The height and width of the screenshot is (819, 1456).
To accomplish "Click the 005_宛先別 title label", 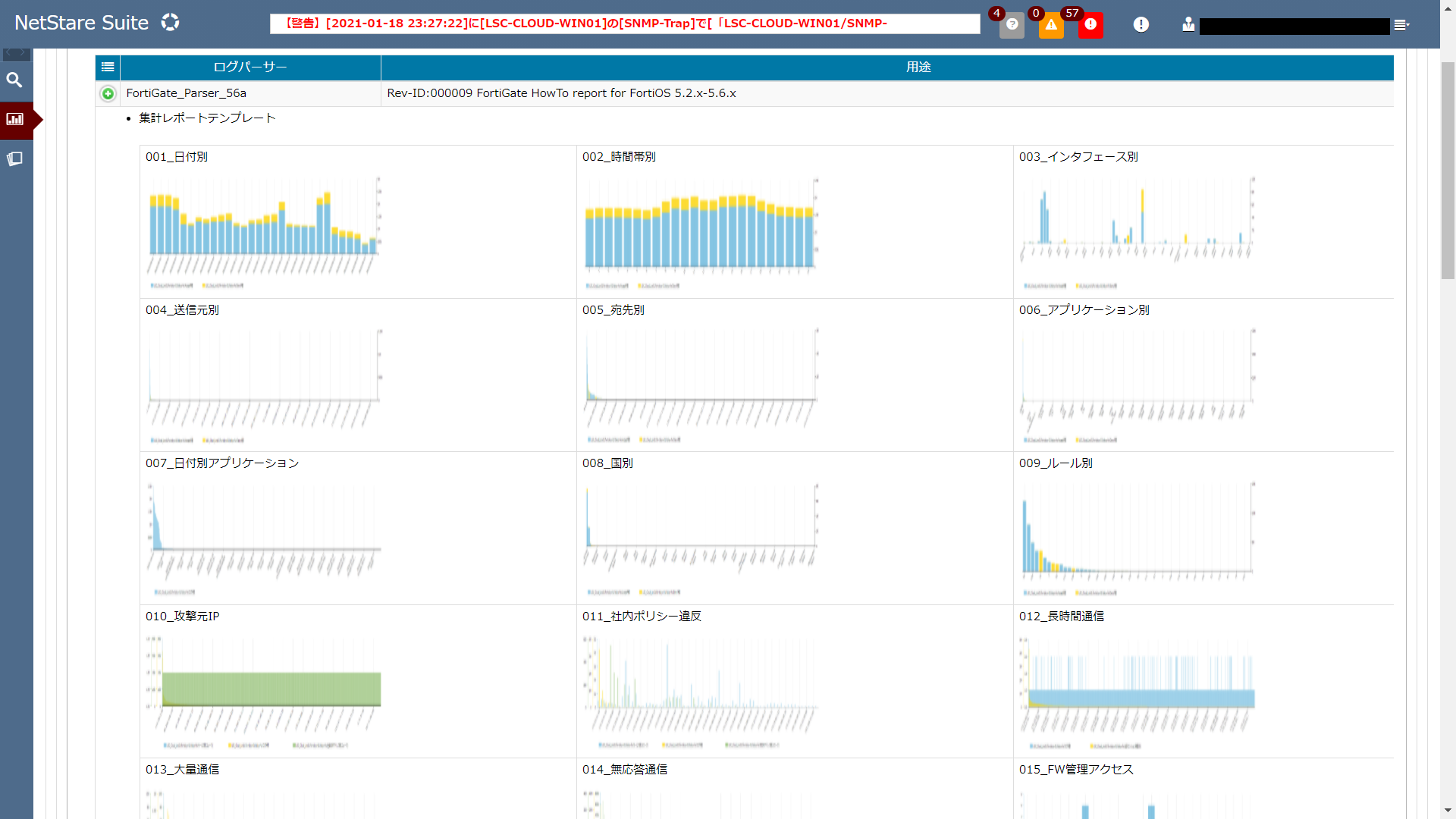I will click(613, 310).
